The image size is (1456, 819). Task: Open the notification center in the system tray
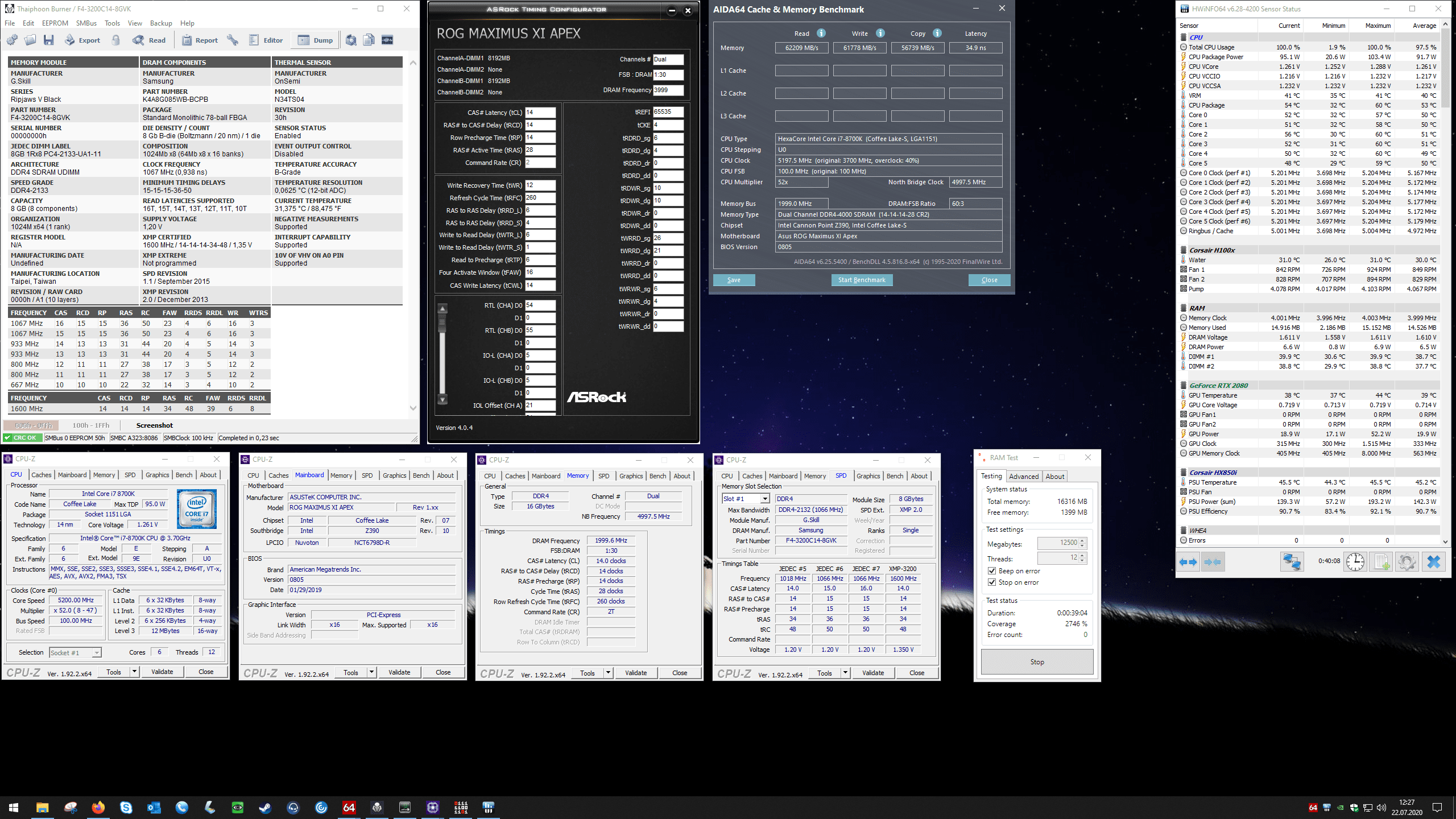tap(1437, 807)
